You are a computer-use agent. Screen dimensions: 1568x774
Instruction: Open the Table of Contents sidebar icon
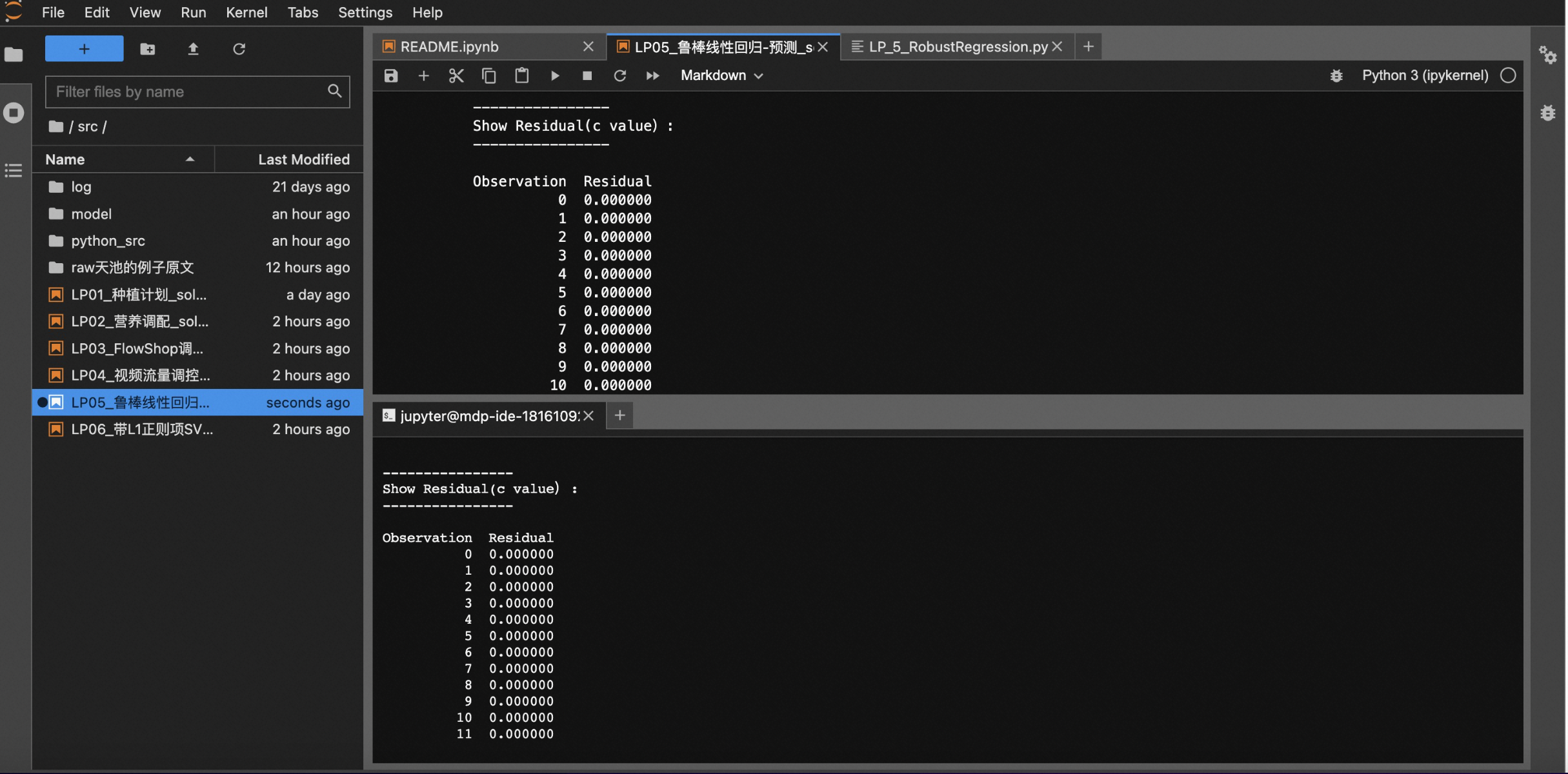click(x=14, y=170)
